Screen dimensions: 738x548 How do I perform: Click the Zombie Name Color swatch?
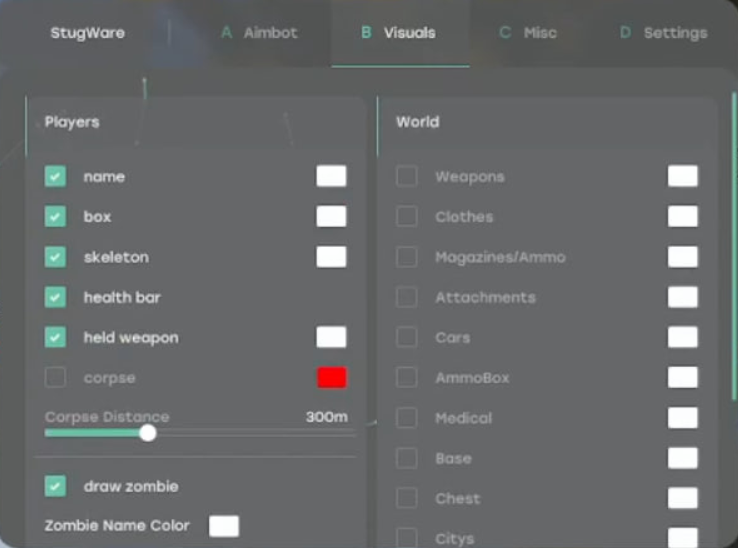point(224,526)
